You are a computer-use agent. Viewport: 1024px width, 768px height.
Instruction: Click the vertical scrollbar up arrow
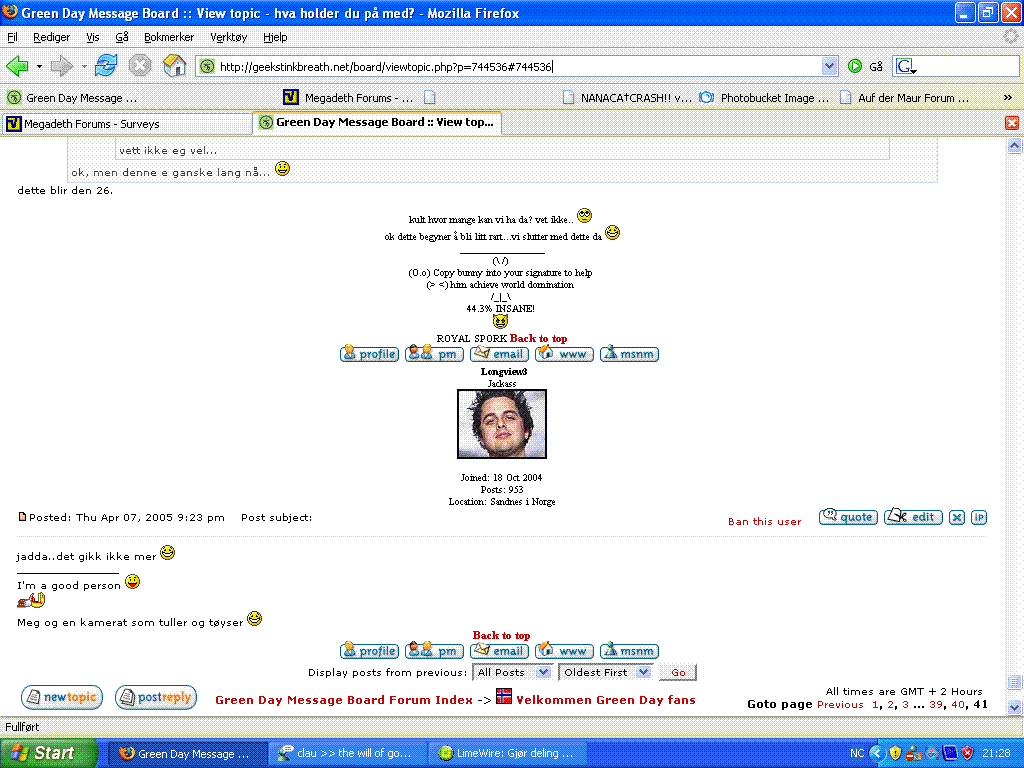[1014, 146]
